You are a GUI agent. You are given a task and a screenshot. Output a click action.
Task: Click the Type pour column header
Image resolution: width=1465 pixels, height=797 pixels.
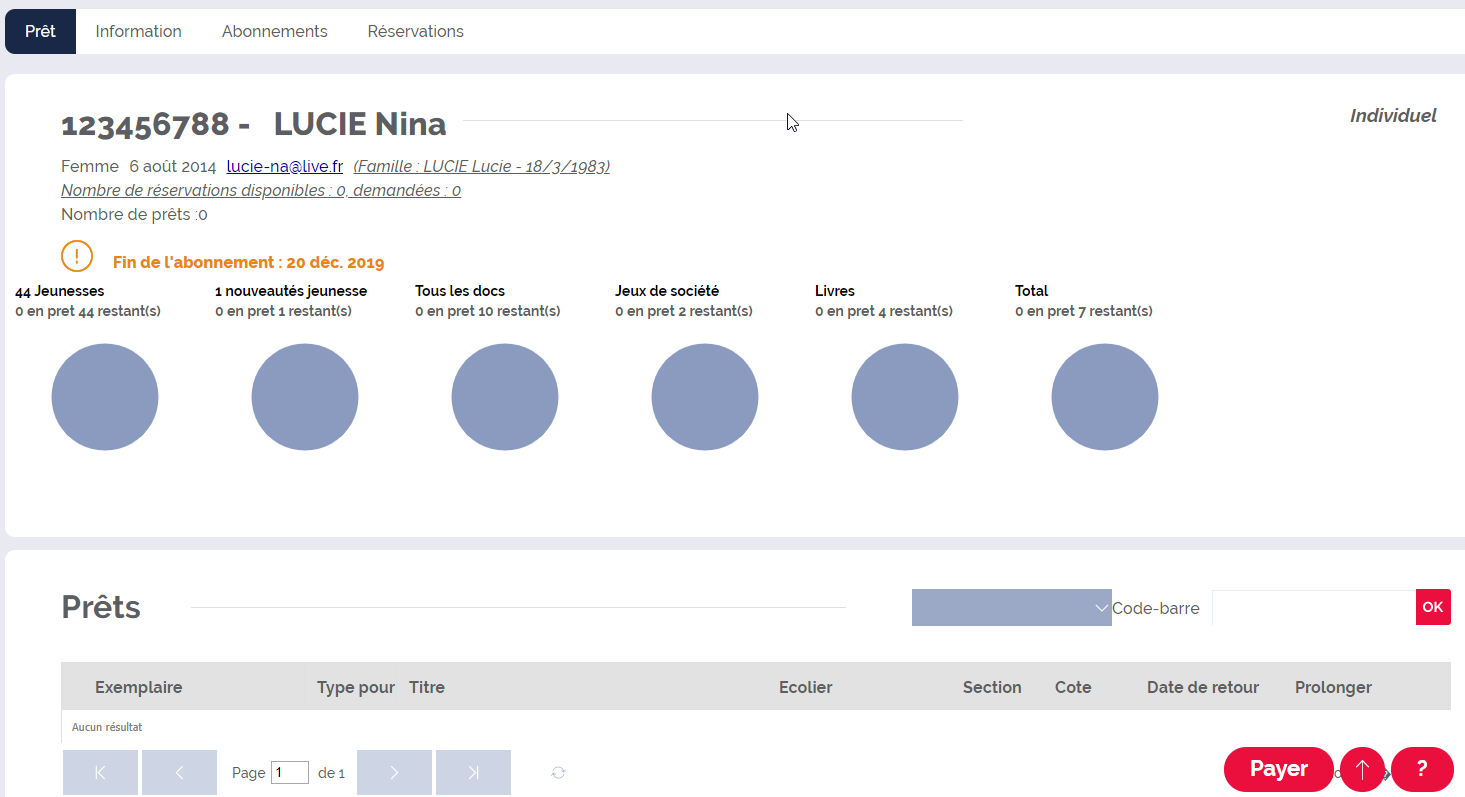pyautogui.click(x=356, y=687)
